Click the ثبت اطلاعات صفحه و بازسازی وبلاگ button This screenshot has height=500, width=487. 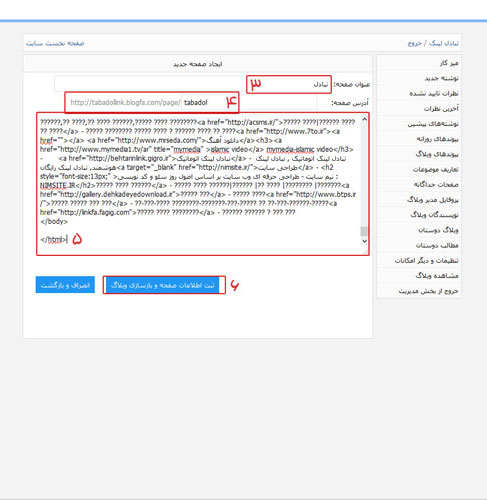pos(162,285)
